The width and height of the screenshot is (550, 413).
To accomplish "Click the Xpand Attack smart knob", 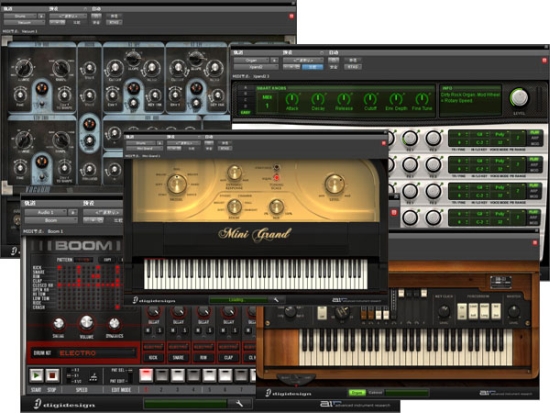I will [292, 99].
